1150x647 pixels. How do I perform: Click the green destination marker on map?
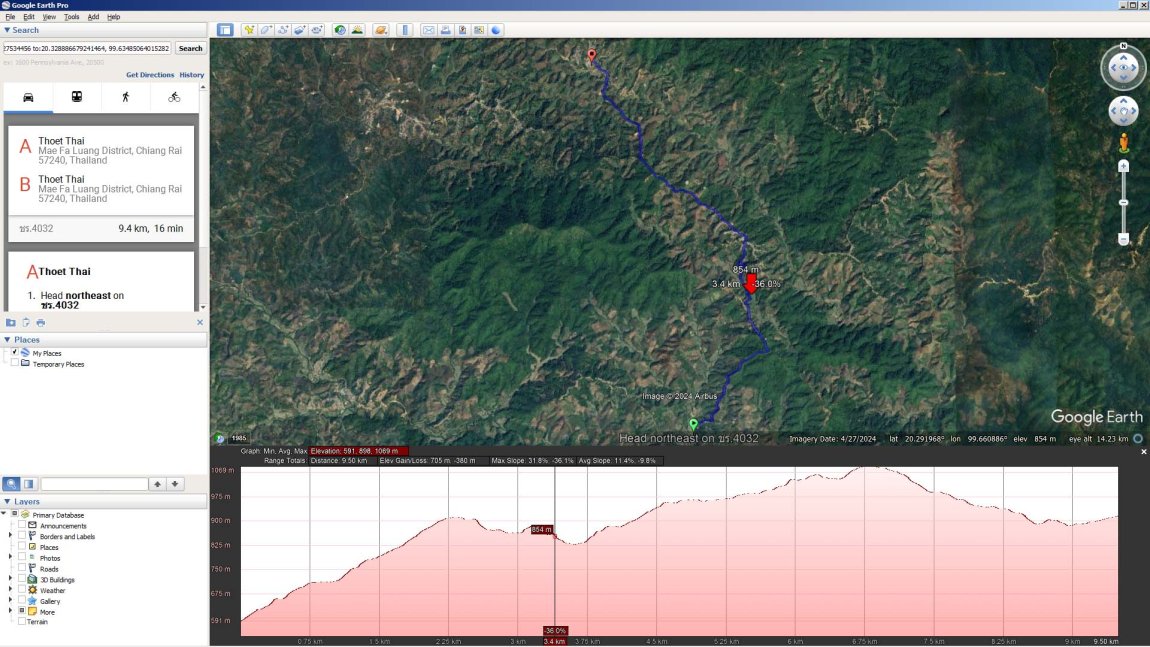(x=693, y=424)
